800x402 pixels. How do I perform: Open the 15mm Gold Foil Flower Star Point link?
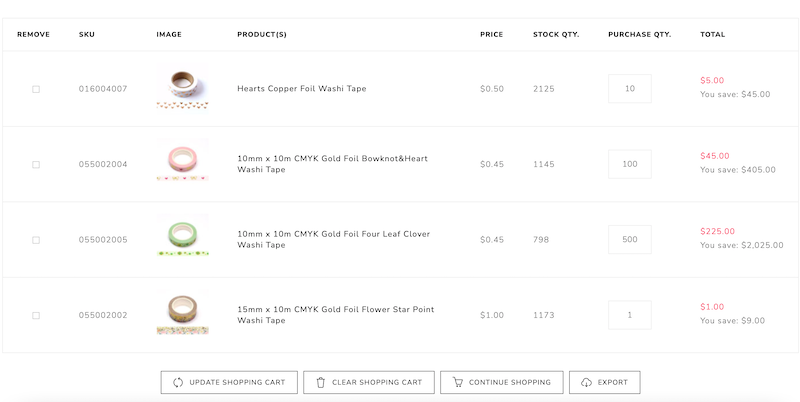[335, 315]
